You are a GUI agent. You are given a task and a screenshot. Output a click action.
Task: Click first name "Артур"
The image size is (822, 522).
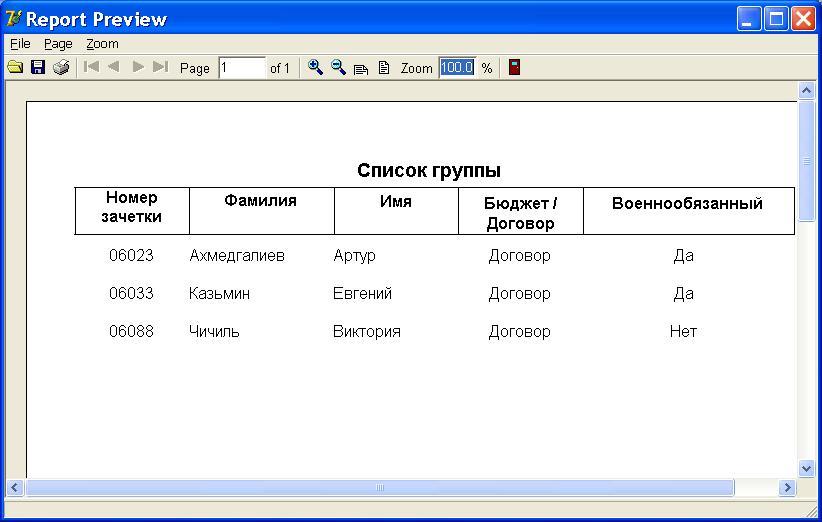pos(354,256)
